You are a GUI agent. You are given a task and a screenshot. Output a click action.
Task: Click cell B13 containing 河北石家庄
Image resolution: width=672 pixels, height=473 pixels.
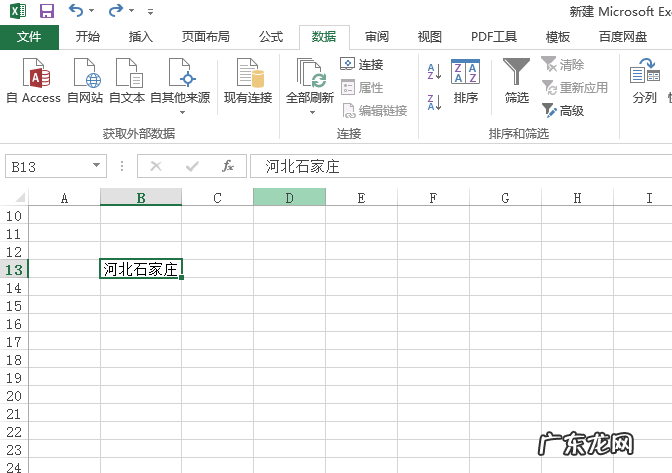pos(141,269)
